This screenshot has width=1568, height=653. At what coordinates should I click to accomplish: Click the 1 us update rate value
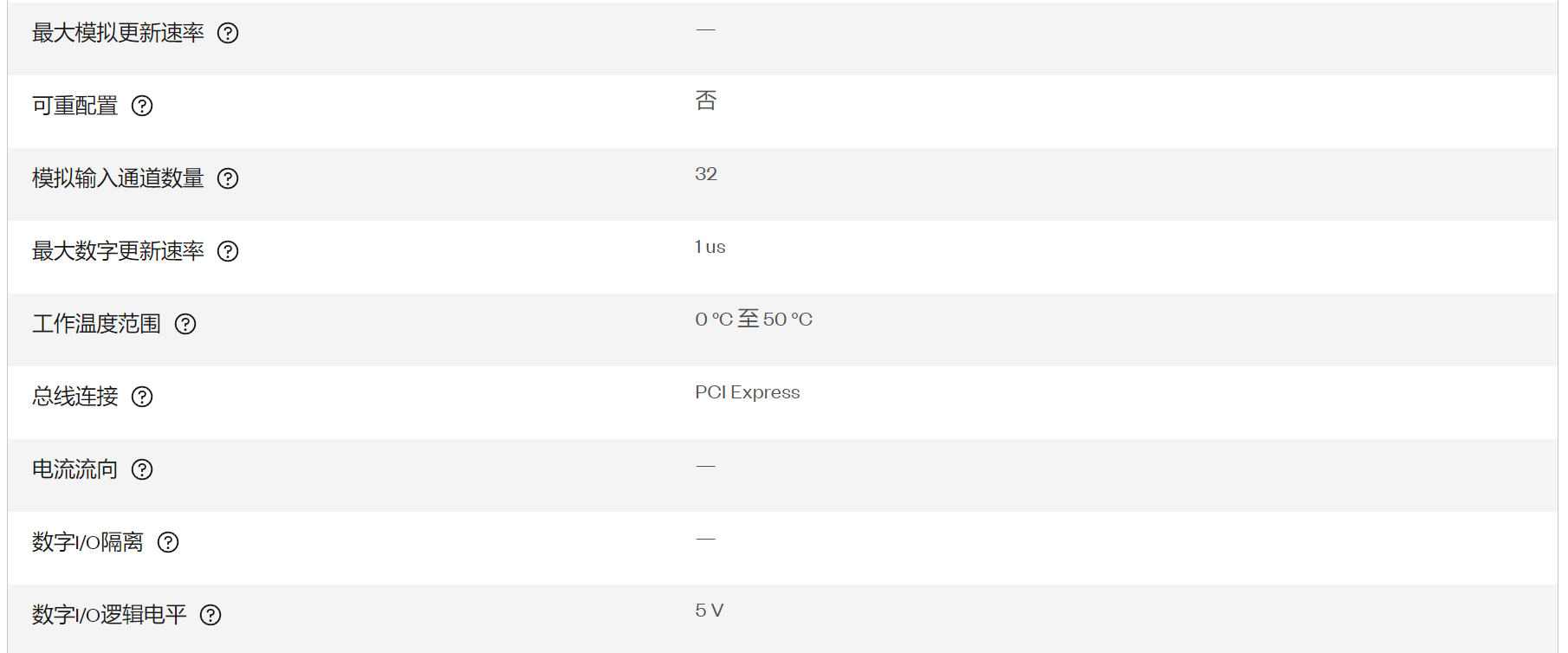[710, 247]
